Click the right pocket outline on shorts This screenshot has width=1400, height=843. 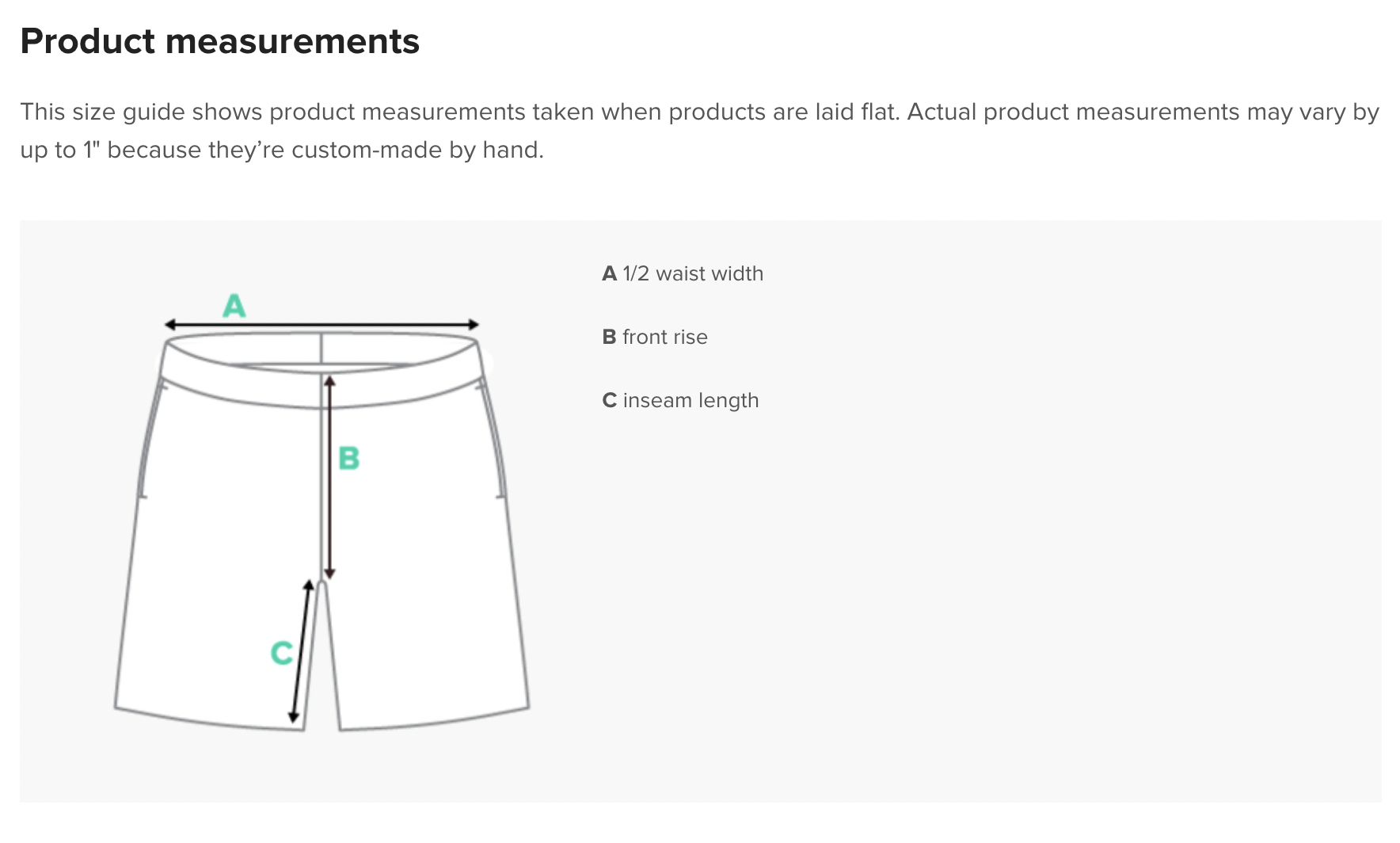point(493,438)
